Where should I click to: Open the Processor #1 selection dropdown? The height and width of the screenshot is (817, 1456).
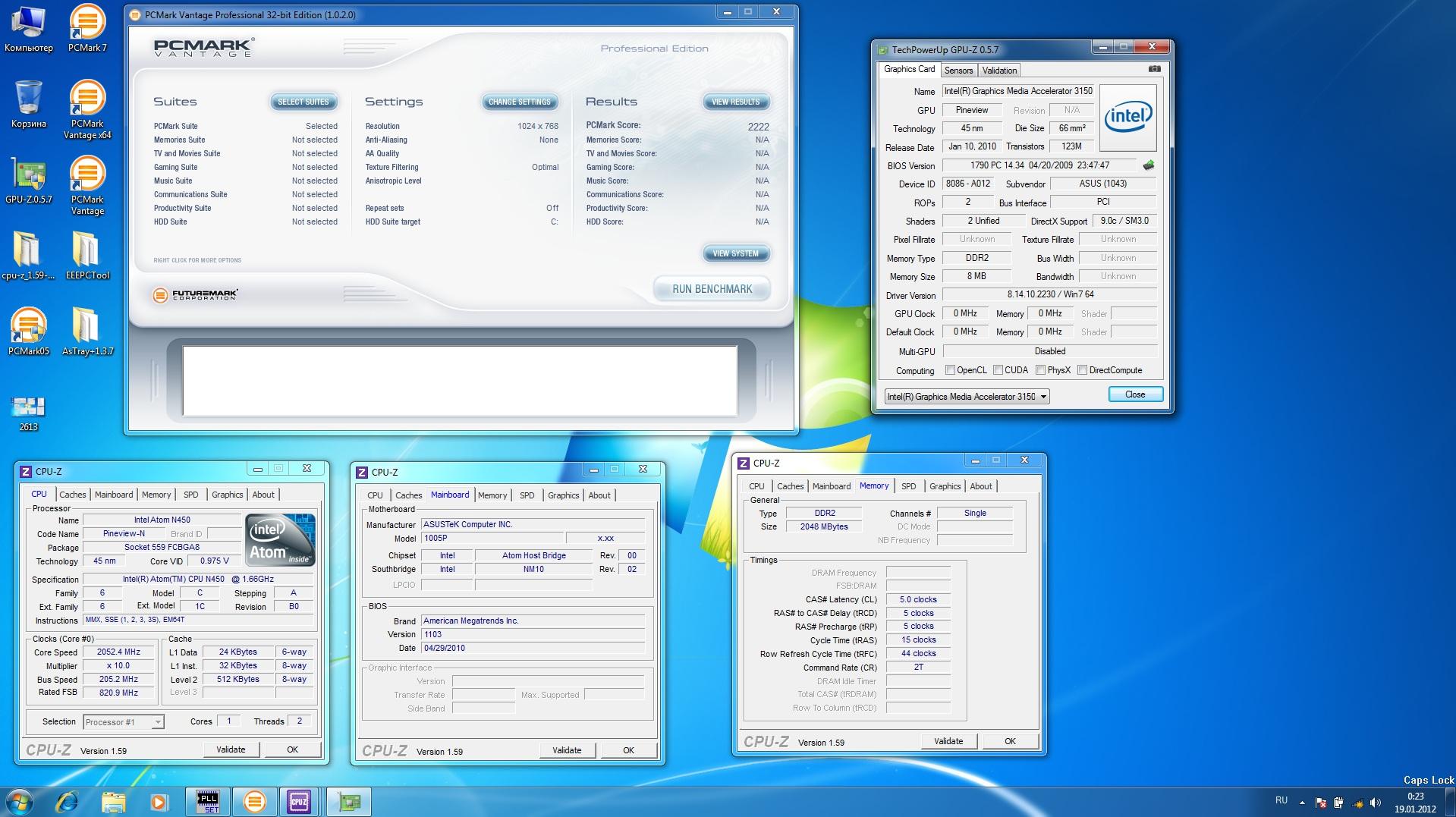(x=123, y=722)
